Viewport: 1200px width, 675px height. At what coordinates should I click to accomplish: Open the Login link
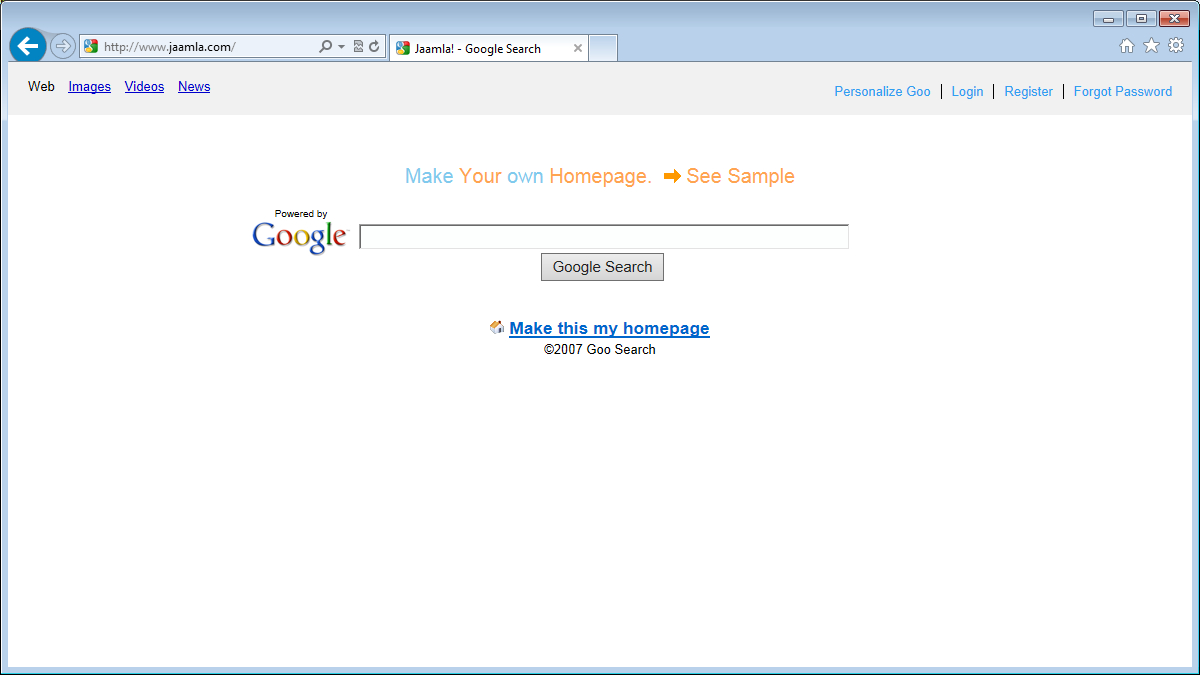point(967,91)
